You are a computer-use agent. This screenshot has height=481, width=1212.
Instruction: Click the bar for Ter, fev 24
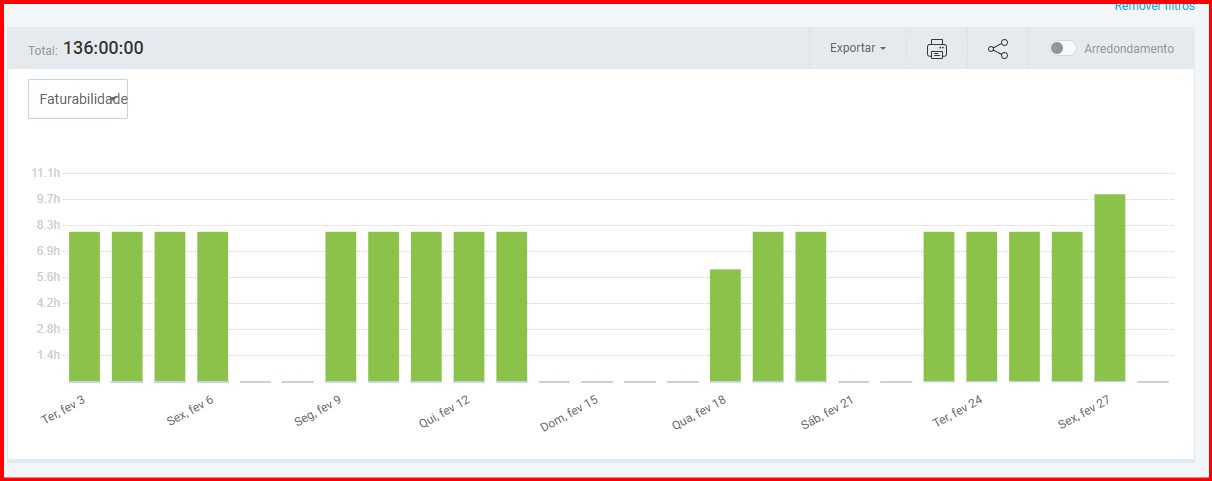point(939,306)
